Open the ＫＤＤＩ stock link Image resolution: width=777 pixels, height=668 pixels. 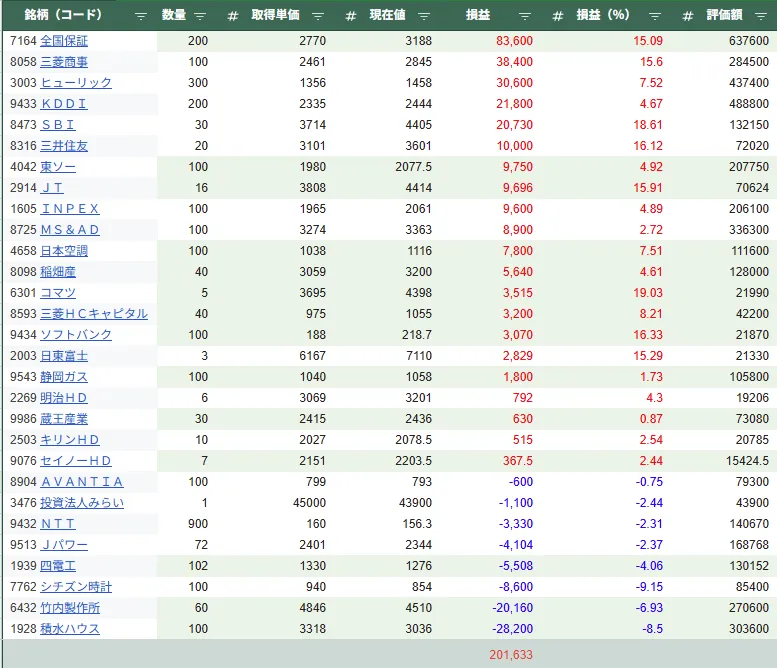coord(64,104)
